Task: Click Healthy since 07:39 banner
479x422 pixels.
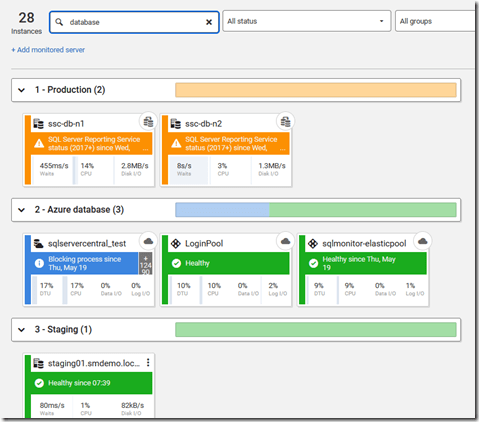Action: [92, 383]
